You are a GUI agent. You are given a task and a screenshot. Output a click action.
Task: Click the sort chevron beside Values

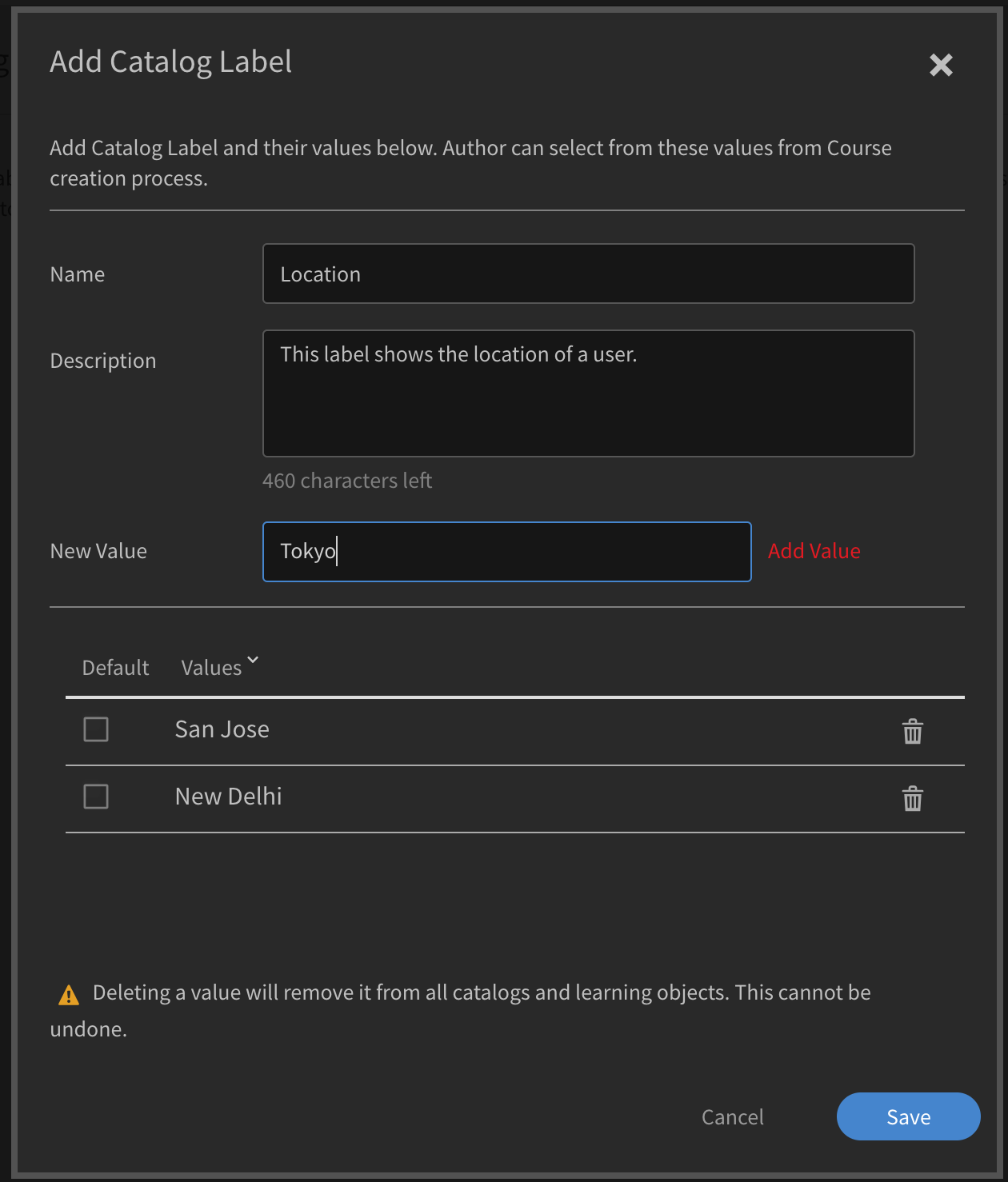point(253,660)
